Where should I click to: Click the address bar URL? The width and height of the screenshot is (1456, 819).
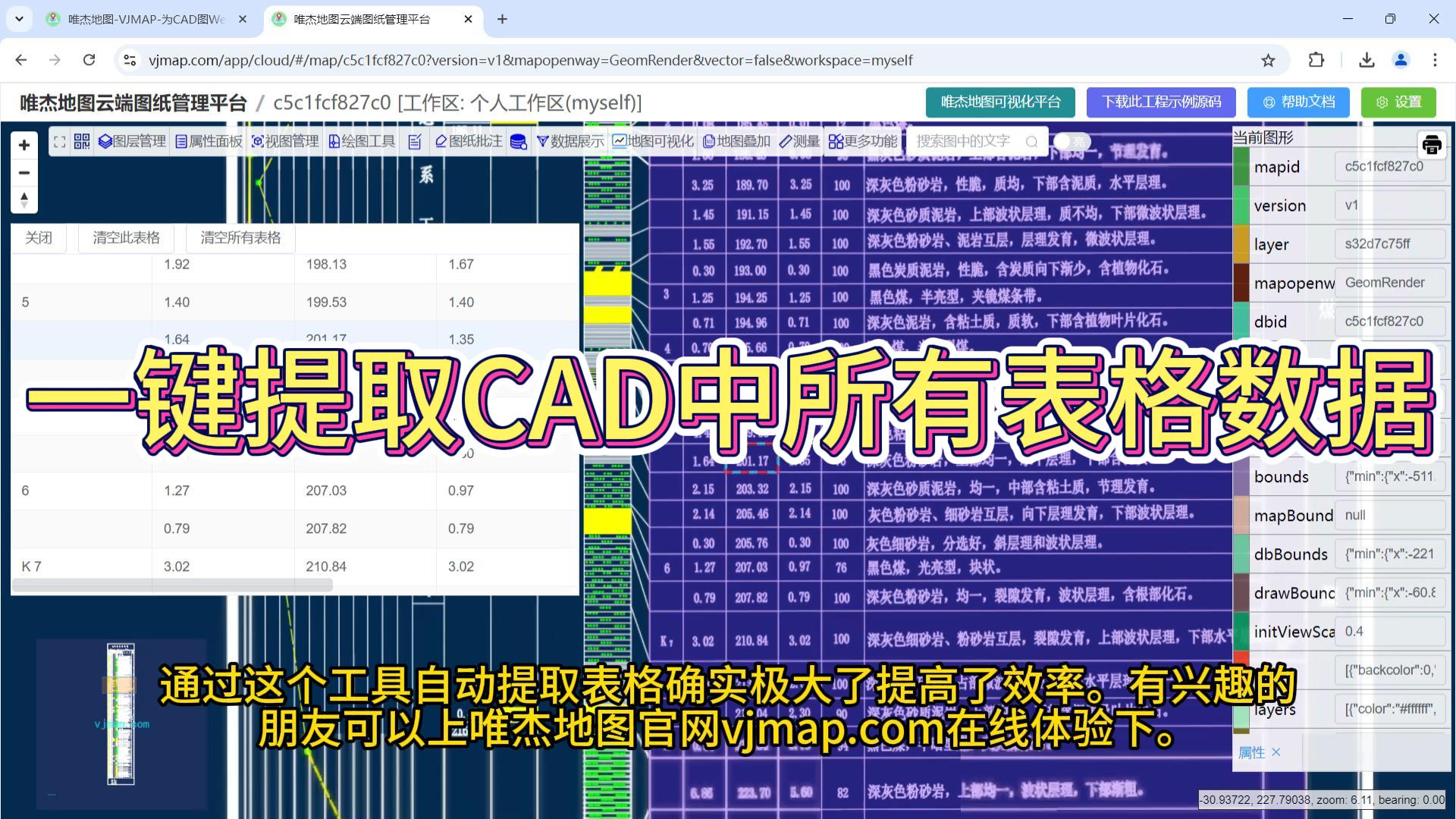pyautogui.click(x=530, y=60)
